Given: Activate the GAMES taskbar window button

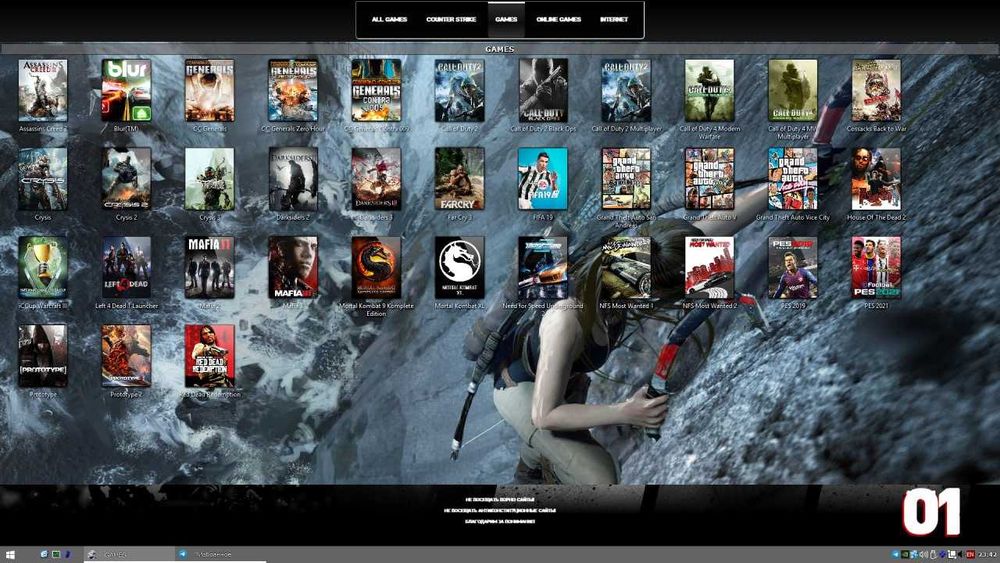Looking at the screenshot, I should [129, 555].
